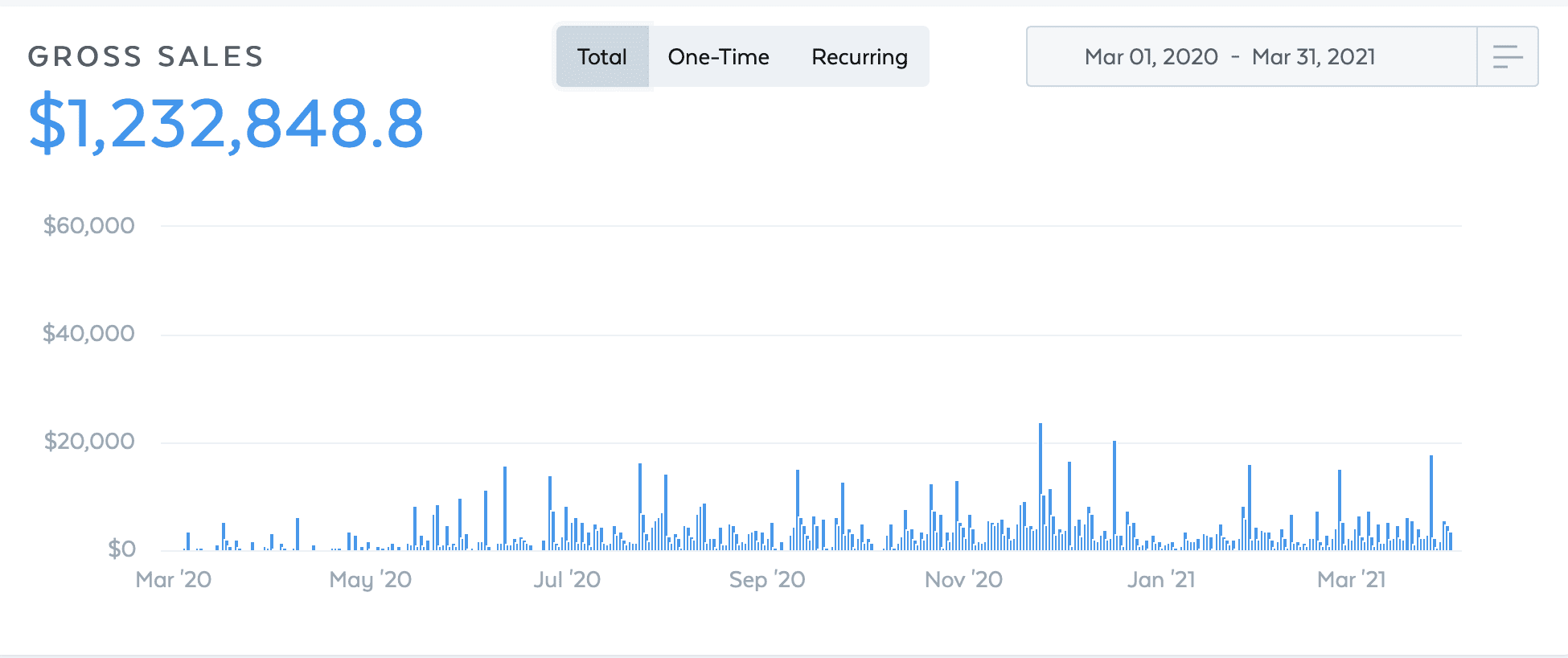Show Recurring sales view
The height and width of the screenshot is (658, 1568).
(x=859, y=57)
